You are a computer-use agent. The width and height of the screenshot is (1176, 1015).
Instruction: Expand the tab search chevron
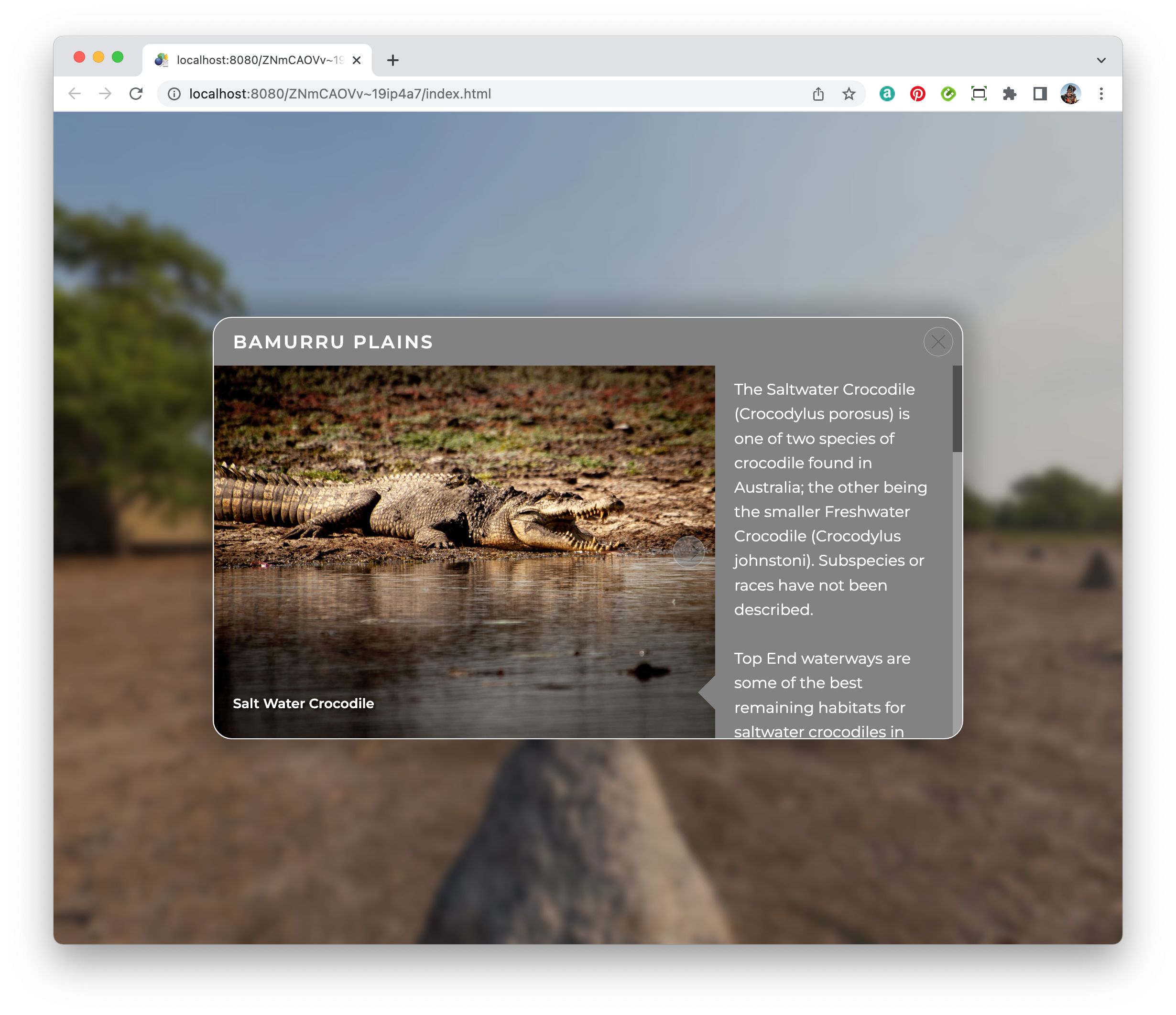[x=1101, y=60]
